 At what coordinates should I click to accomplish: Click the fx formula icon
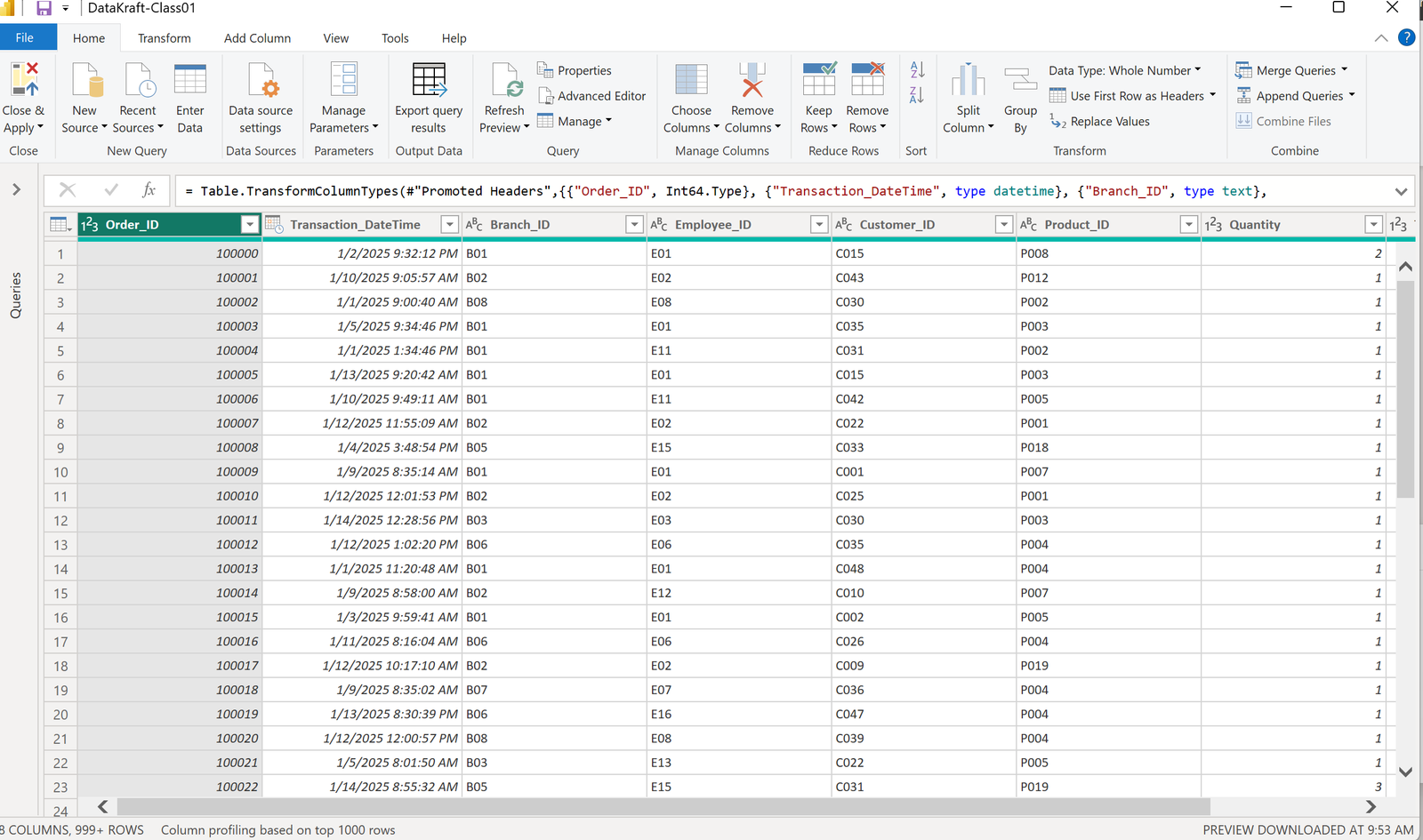(x=149, y=189)
